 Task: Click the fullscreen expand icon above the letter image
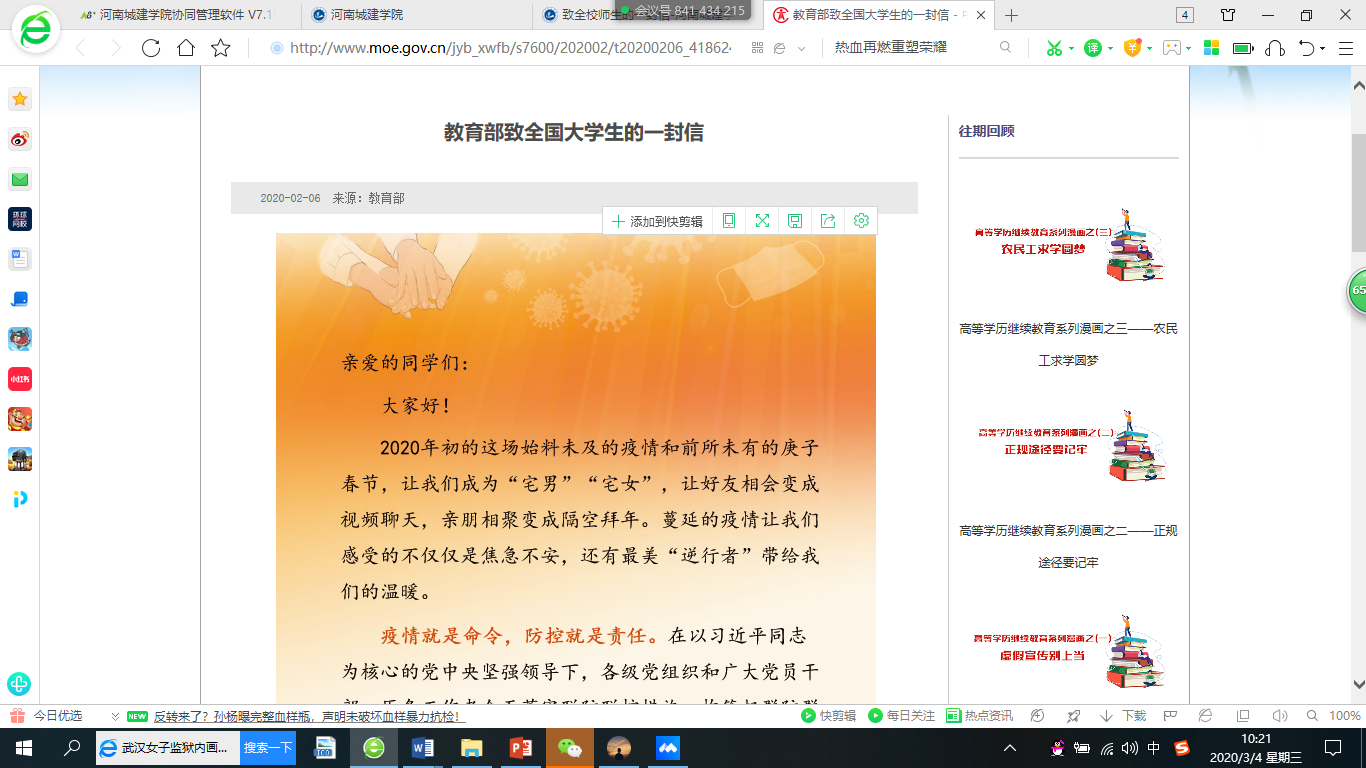click(x=762, y=221)
